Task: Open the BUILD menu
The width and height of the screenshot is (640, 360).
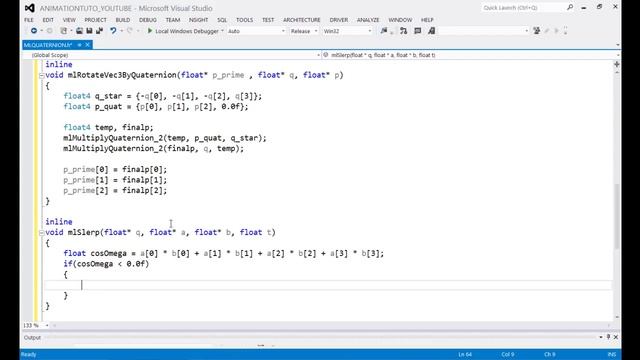Action: [x=123, y=20]
